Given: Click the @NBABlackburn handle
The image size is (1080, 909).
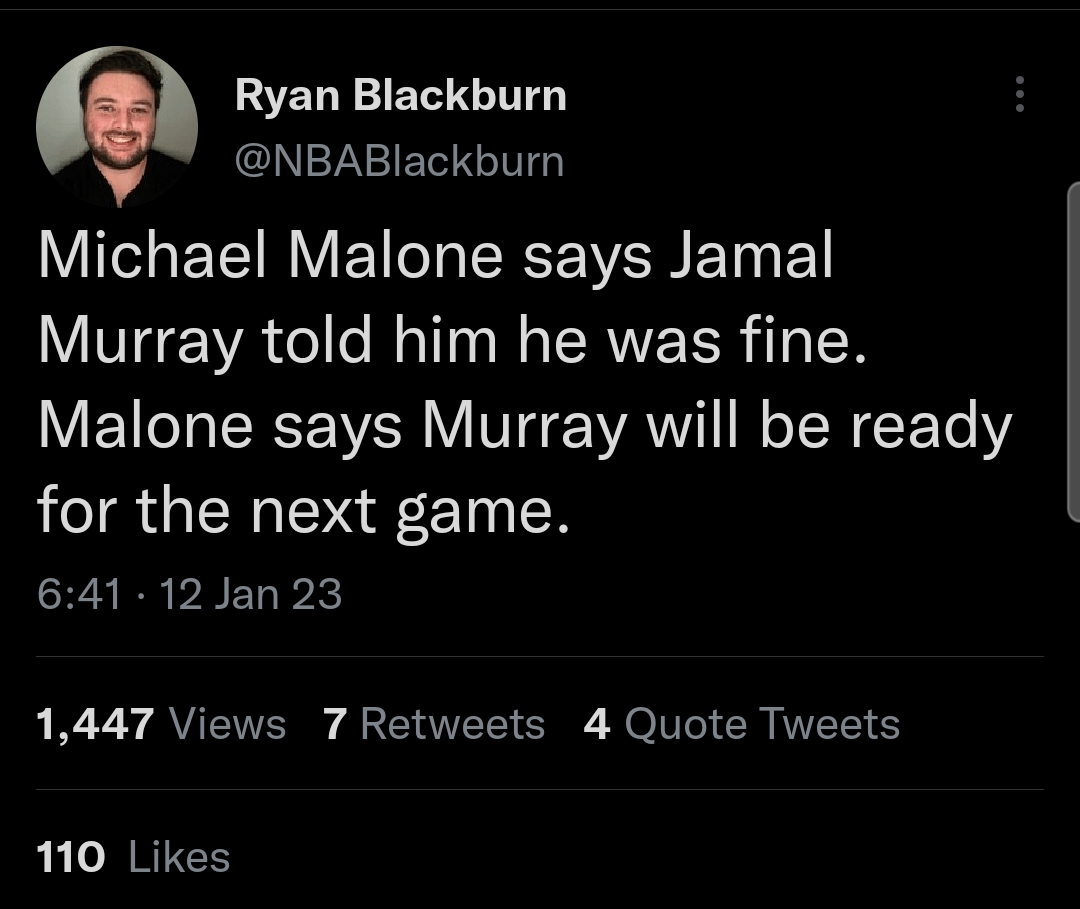Looking at the screenshot, I should (398, 160).
